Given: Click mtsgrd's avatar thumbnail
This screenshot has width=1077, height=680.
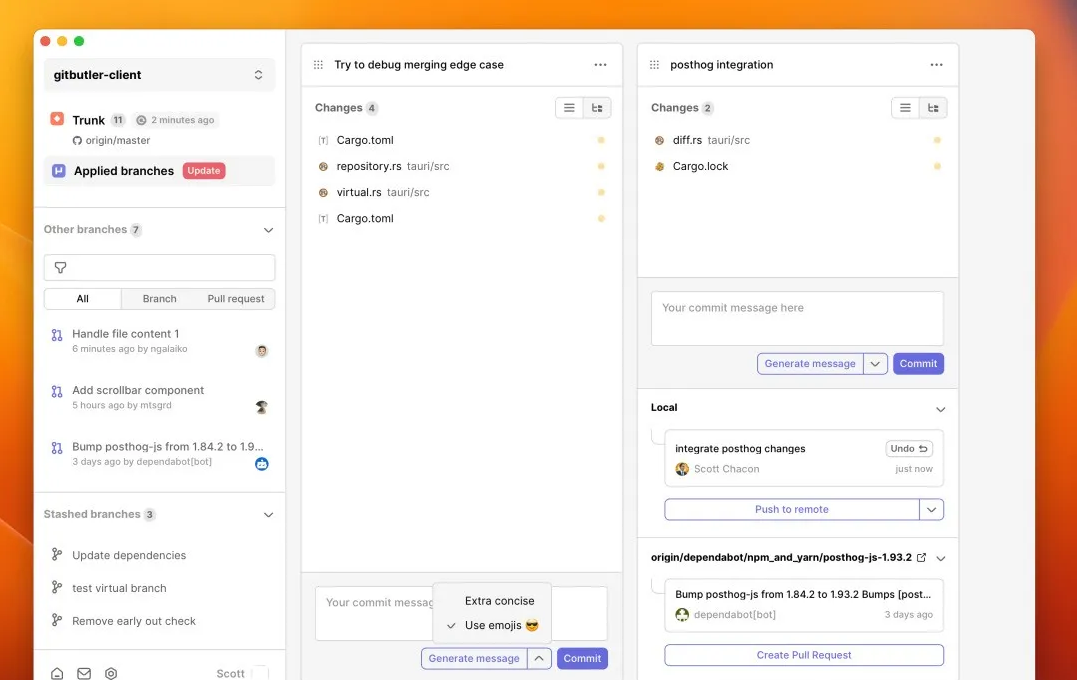Looking at the screenshot, I should pyautogui.click(x=262, y=407).
